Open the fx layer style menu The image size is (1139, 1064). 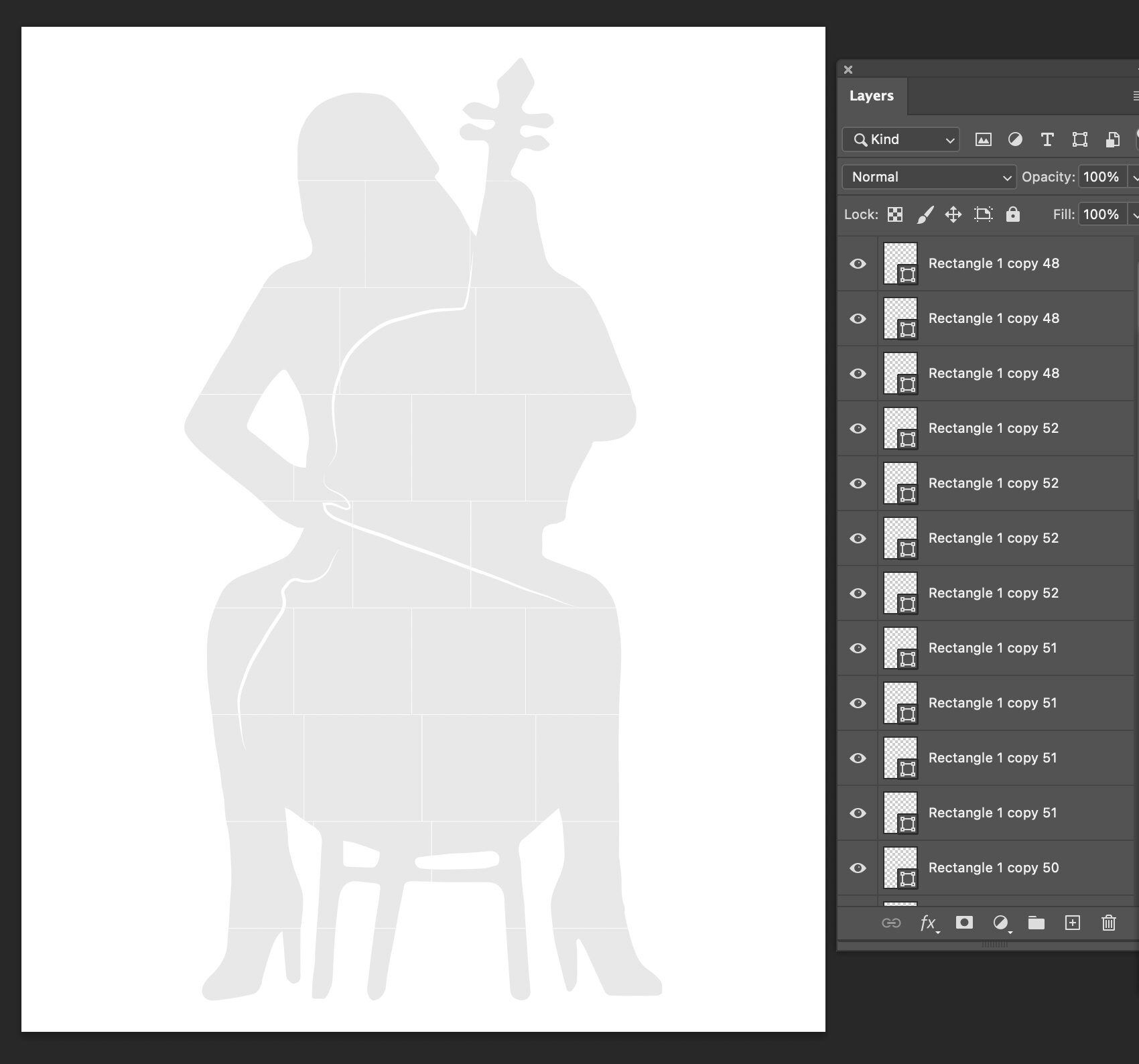pyautogui.click(x=929, y=923)
